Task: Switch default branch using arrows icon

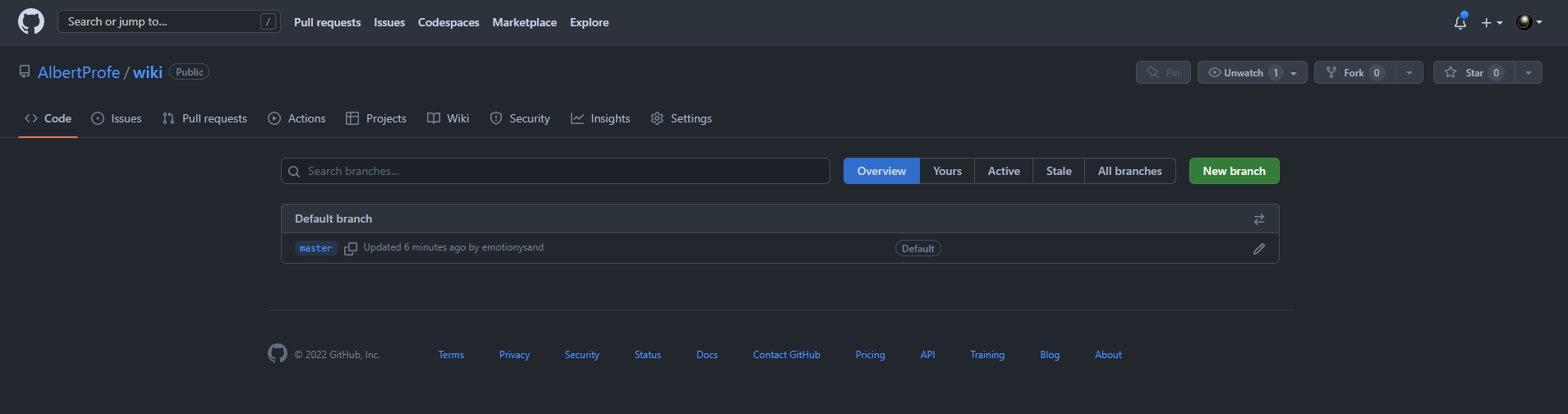Action: pos(1258,218)
